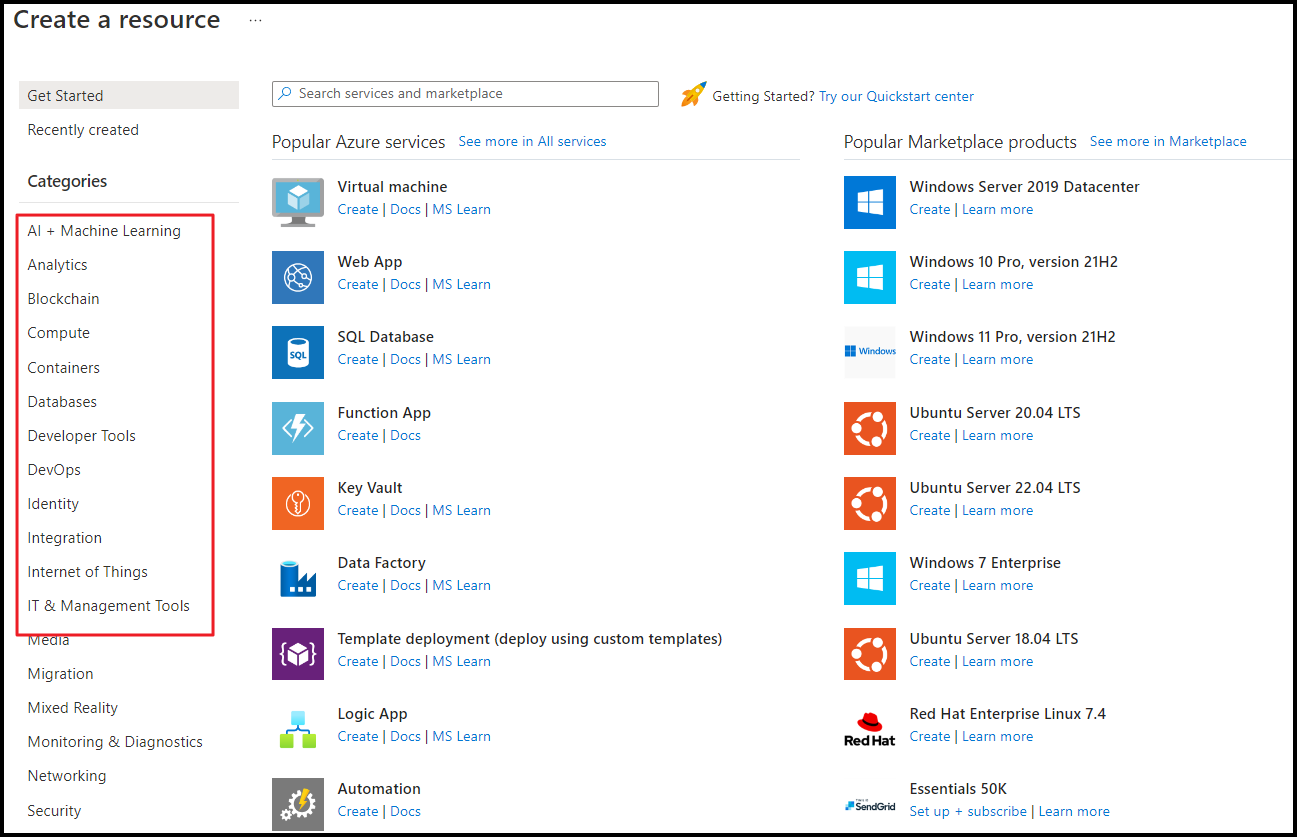Open Monitoring & Diagnostics category
1297x837 pixels.
tap(115, 742)
